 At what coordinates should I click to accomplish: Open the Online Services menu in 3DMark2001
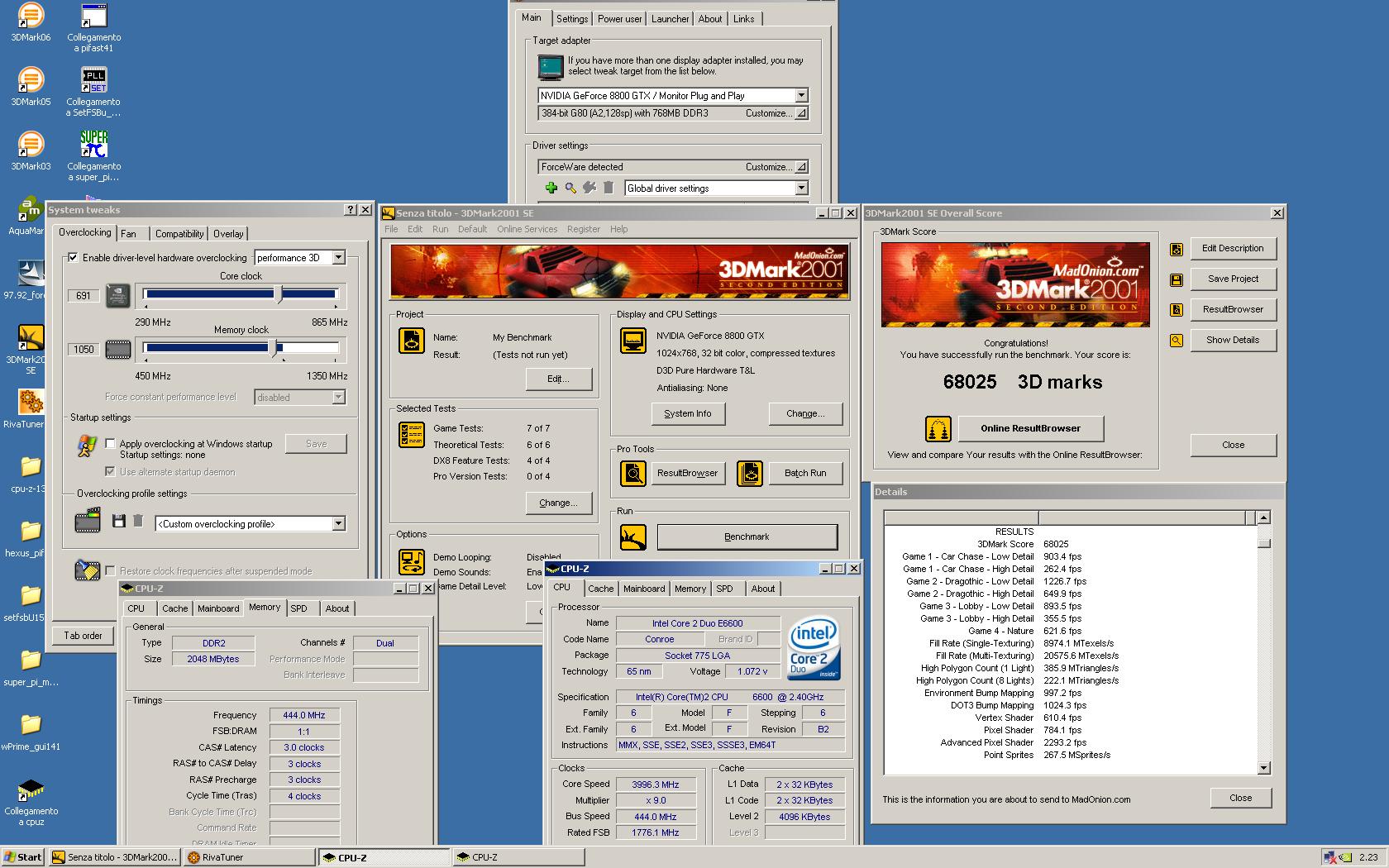[527, 229]
